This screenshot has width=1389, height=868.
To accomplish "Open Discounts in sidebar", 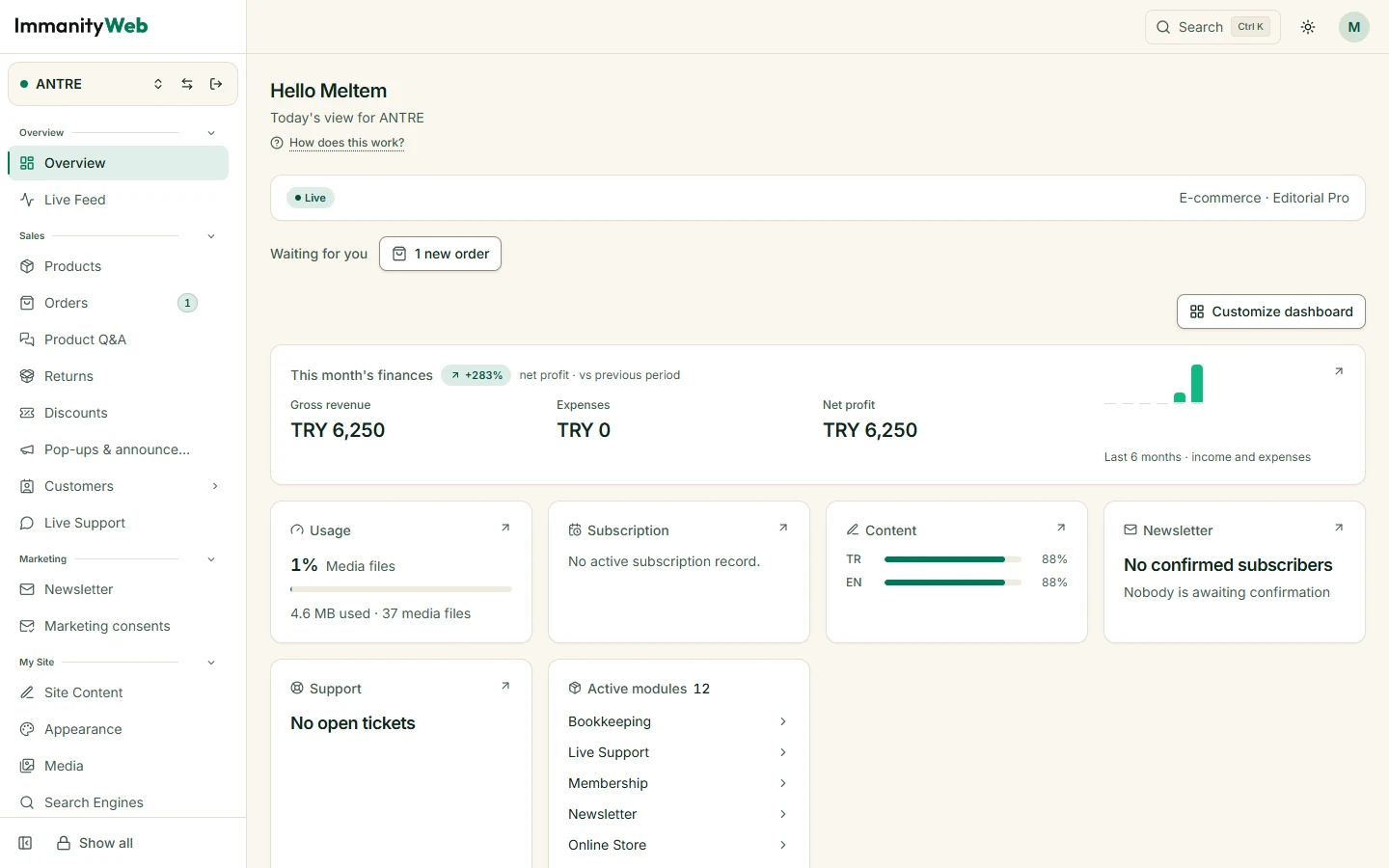I will coord(118,413).
